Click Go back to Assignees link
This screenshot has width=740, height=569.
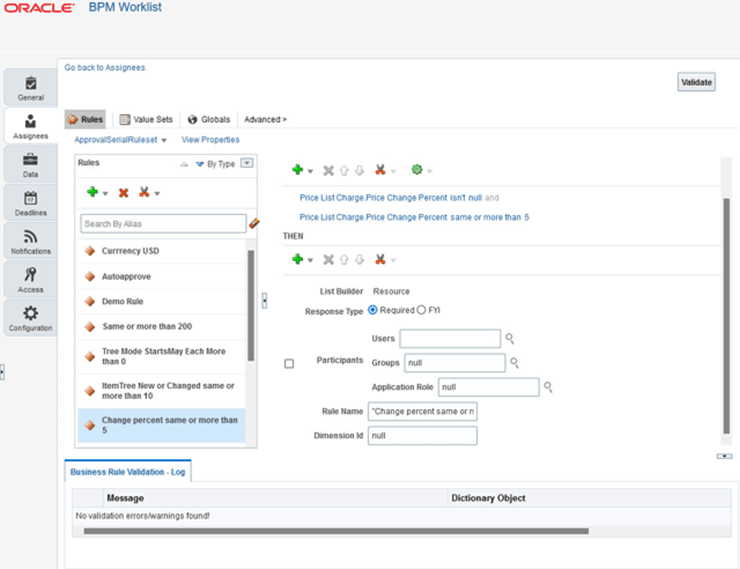(x=105, y=67)
